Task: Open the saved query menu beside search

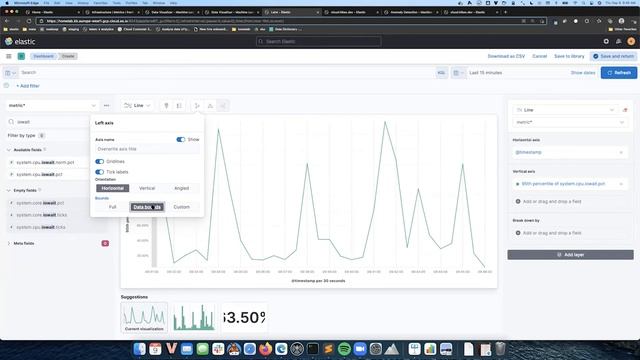Action: [10, 73]
